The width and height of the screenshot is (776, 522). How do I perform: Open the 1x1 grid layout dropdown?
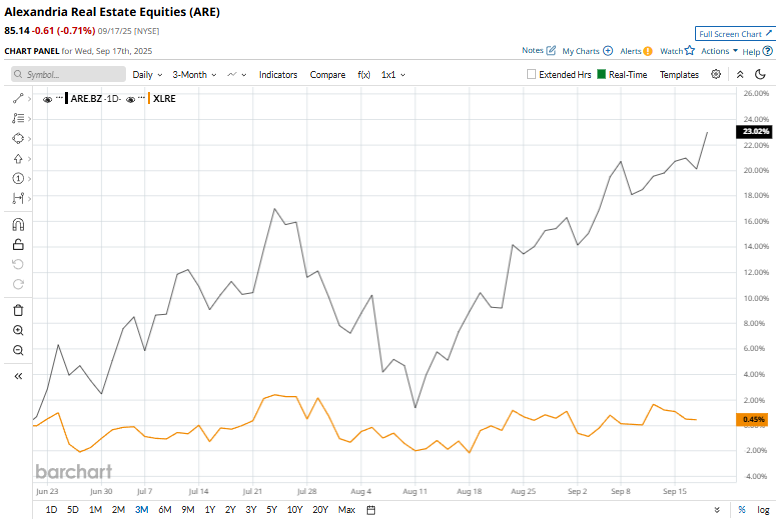tap(393, 75)
